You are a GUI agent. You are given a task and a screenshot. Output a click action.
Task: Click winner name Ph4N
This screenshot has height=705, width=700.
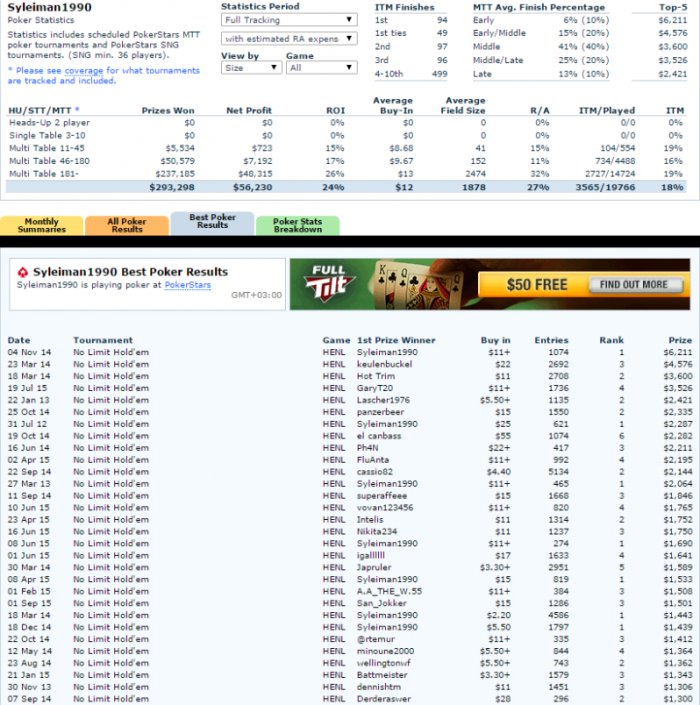tap(367, 448)
